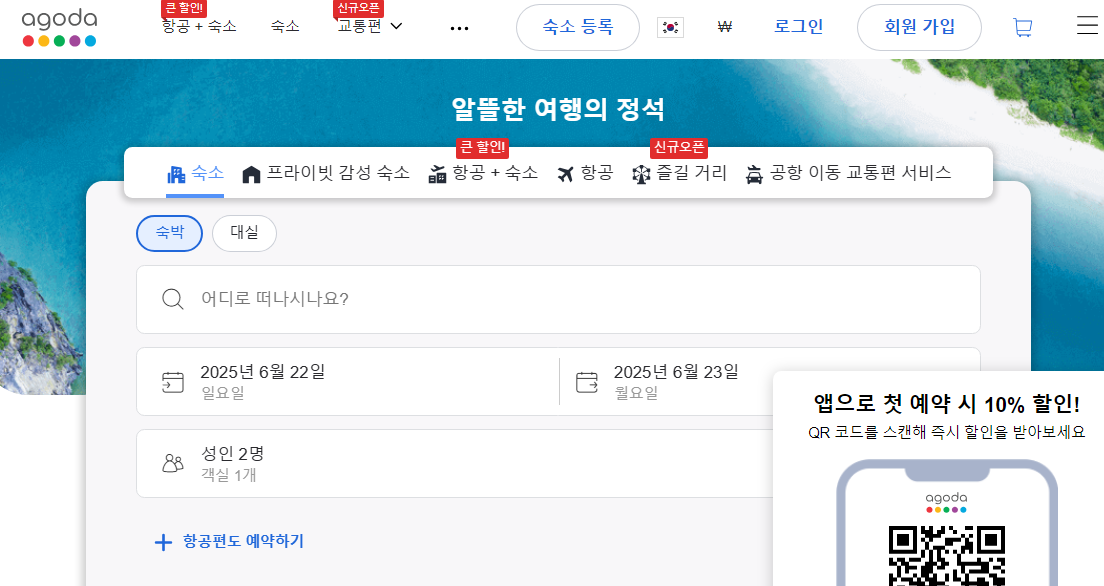
Task: Click the 어디로 떠나시나요? destination field
Action: (558, 299)
